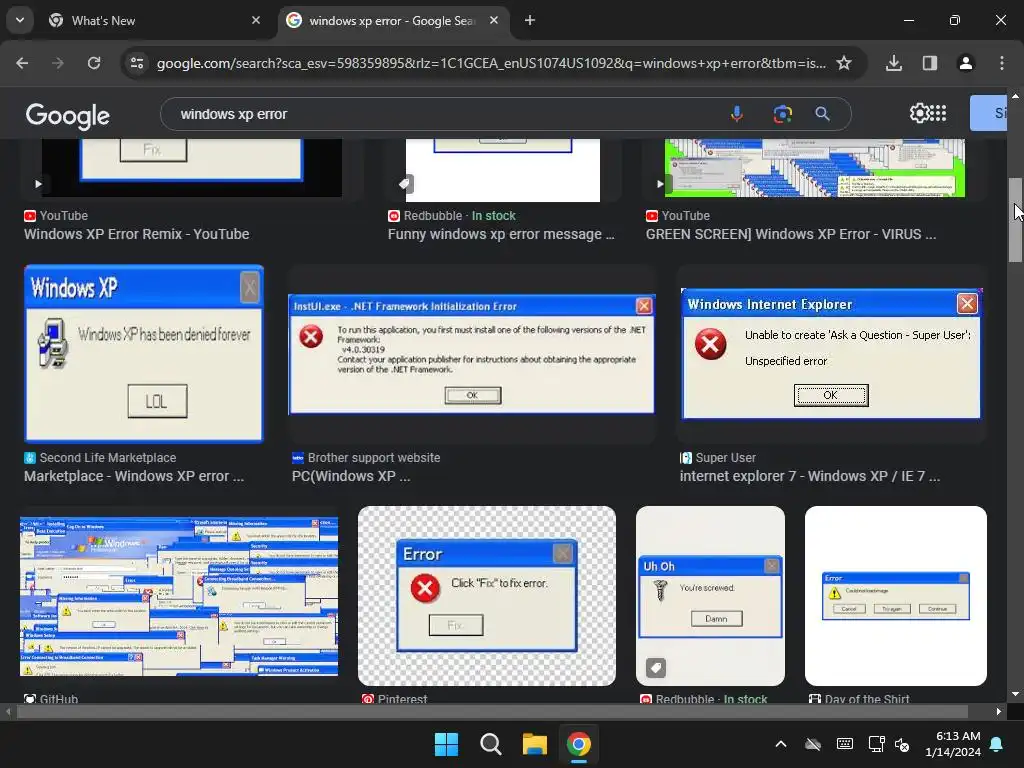Open the notifications bell
This screenshot has height=768, width=1024.
point(997,744)
